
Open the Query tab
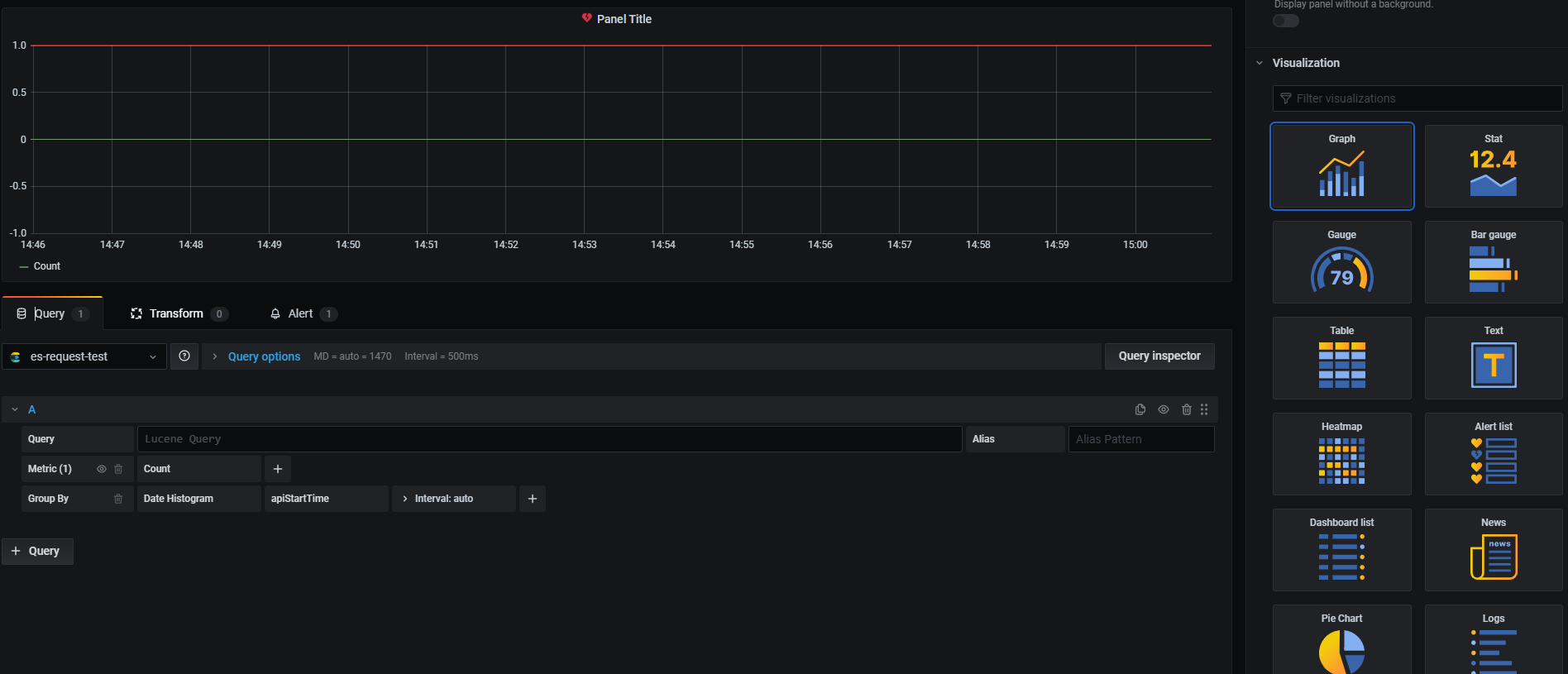click(x=52, y=313)
